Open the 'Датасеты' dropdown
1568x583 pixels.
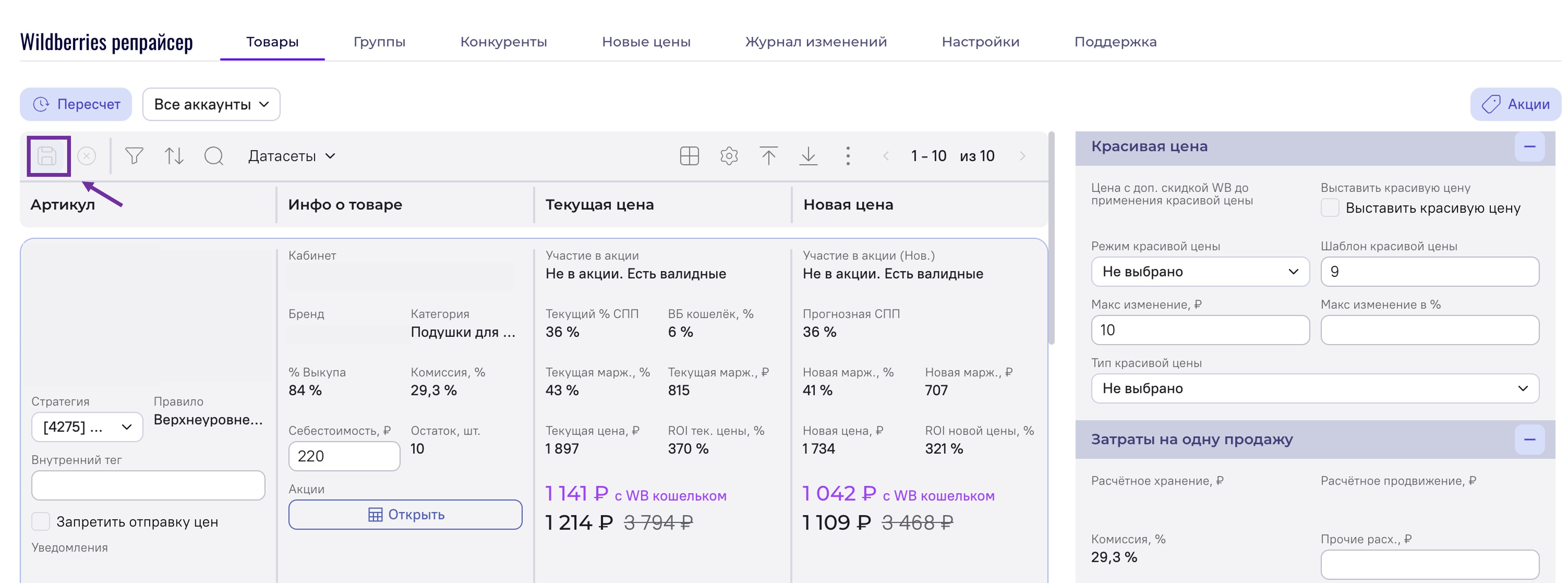[x=292, y=156]
